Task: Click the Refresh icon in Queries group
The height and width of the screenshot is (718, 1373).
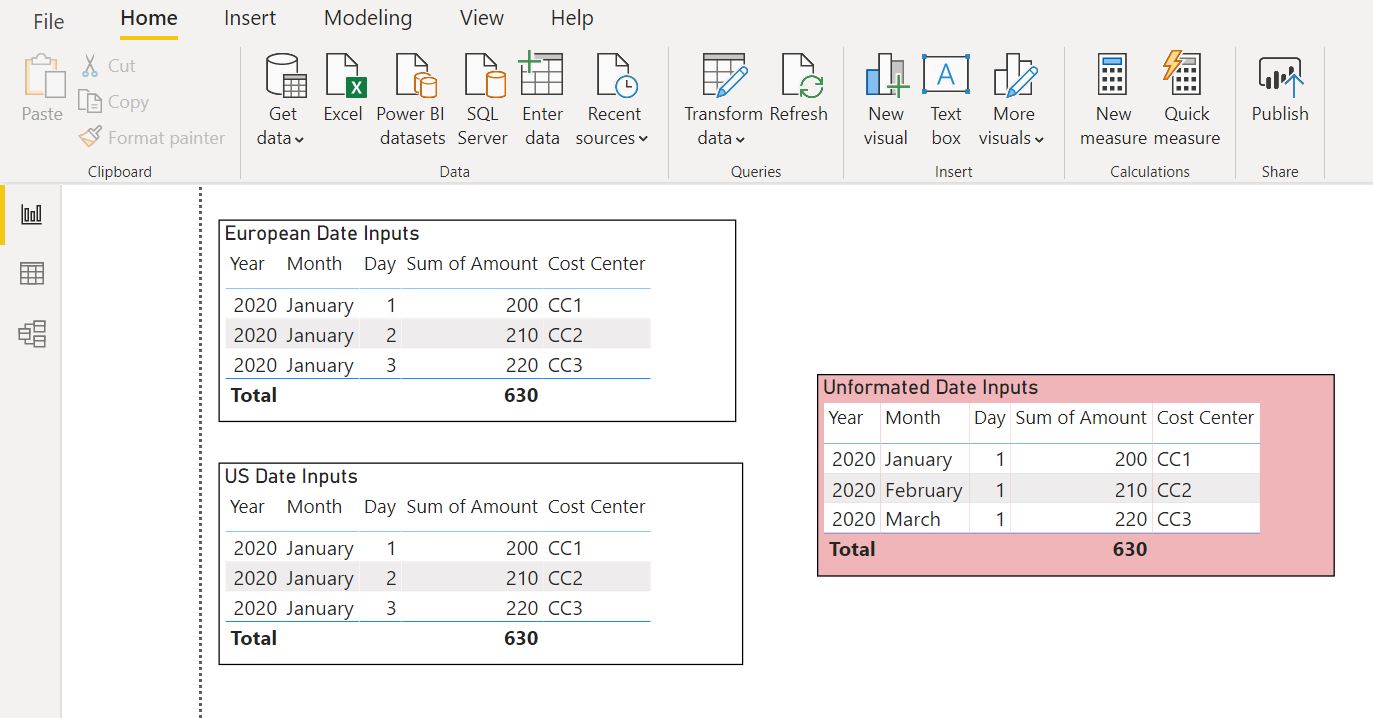Action: (799, 80)
